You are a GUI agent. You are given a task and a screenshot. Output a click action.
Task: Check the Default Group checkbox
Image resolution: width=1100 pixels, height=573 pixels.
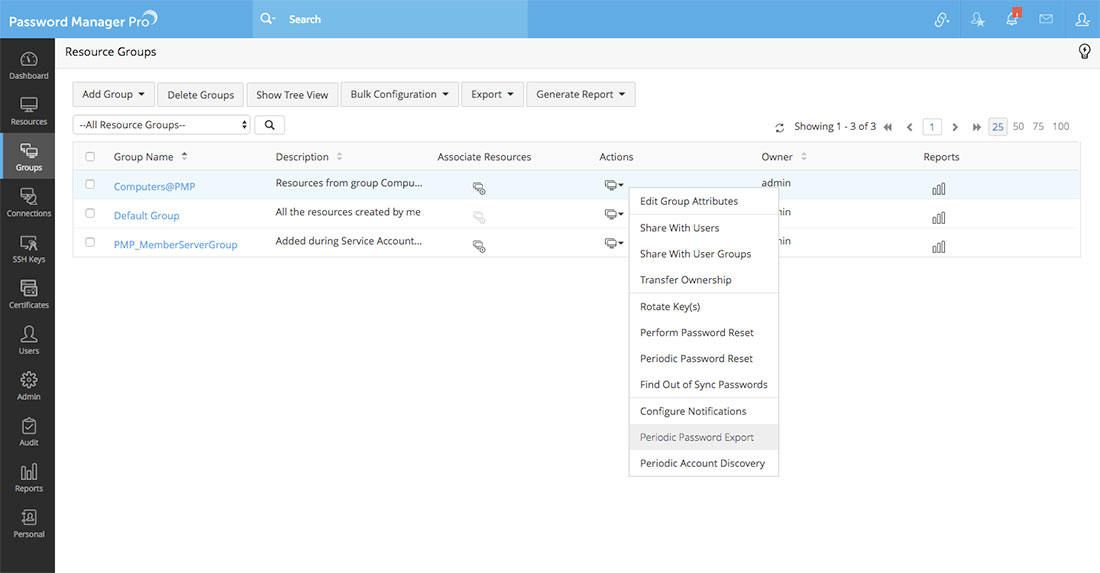[90, 213]
